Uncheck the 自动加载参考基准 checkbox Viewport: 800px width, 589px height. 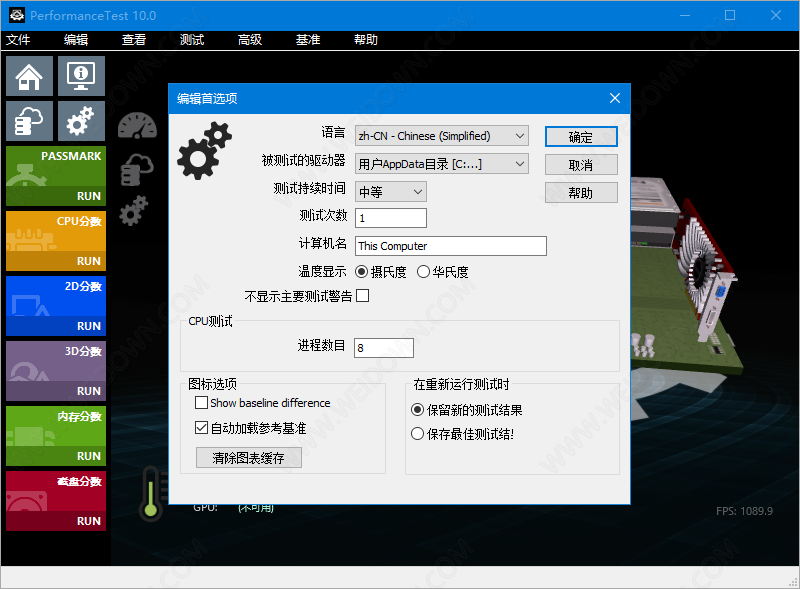[x=201, y=428]
